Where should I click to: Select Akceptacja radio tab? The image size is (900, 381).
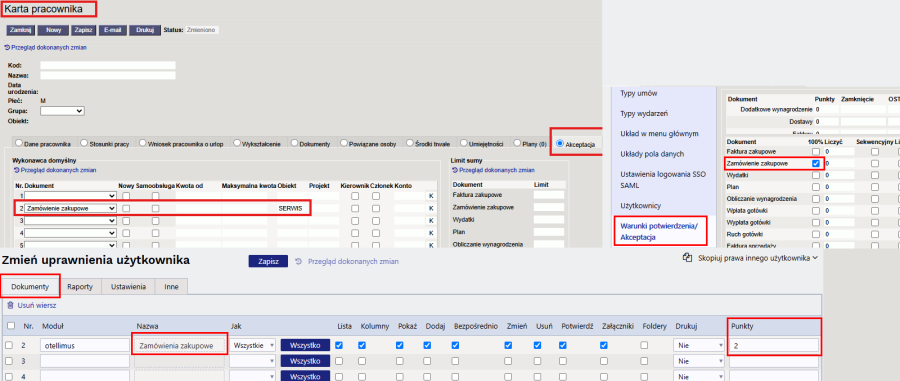pos(560,143)
